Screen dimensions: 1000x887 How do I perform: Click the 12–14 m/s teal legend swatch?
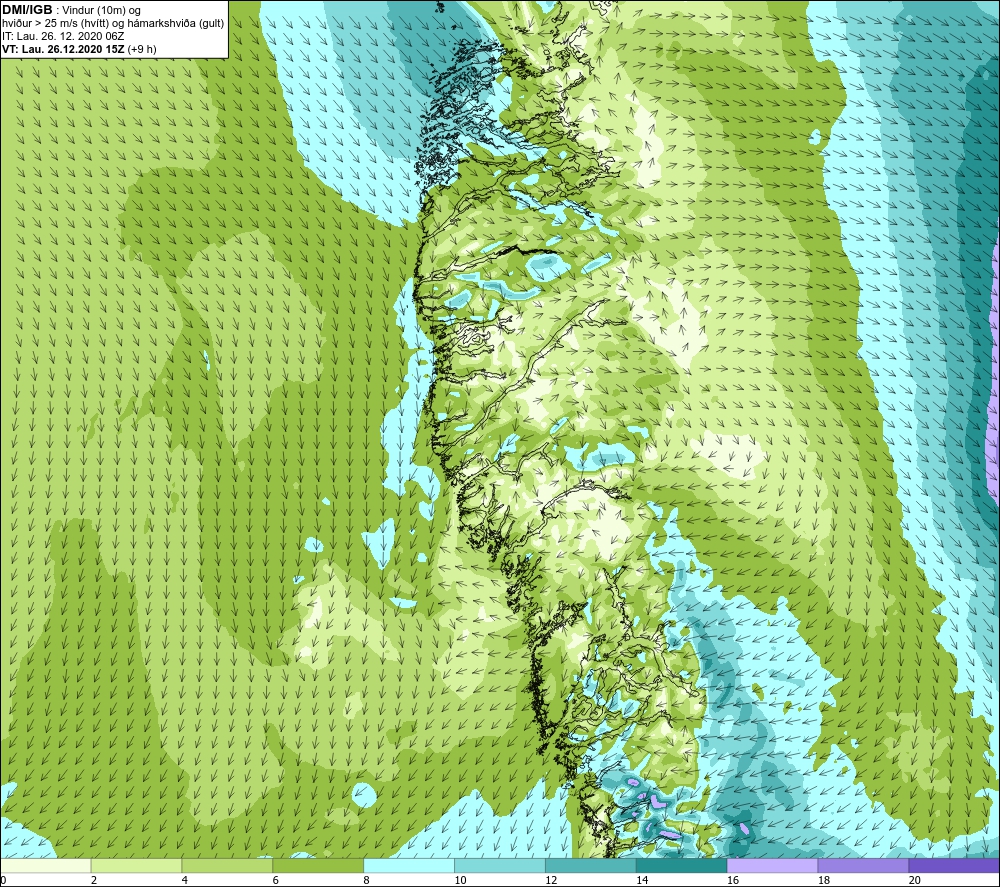point(591,865)
